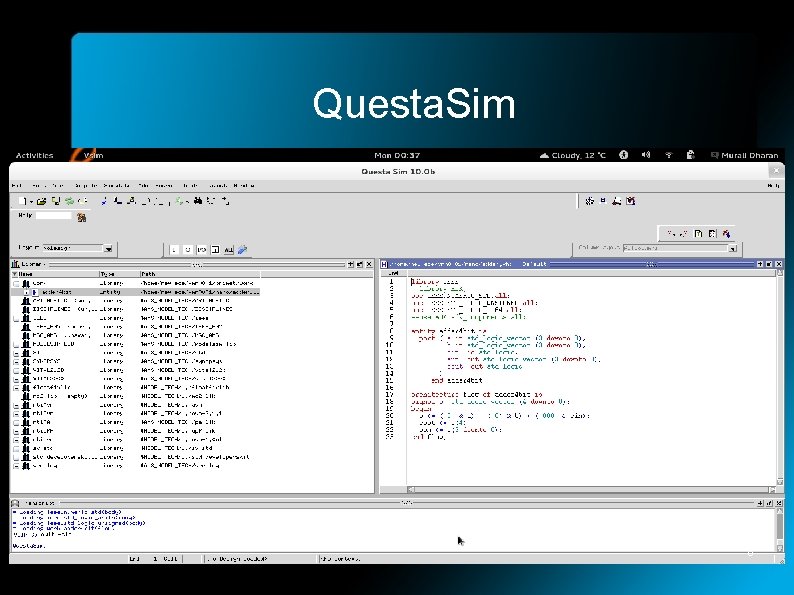The image size is (794, 595).
Task: Open the Vsim application menu in top bar
Action: tap(94, 155)
